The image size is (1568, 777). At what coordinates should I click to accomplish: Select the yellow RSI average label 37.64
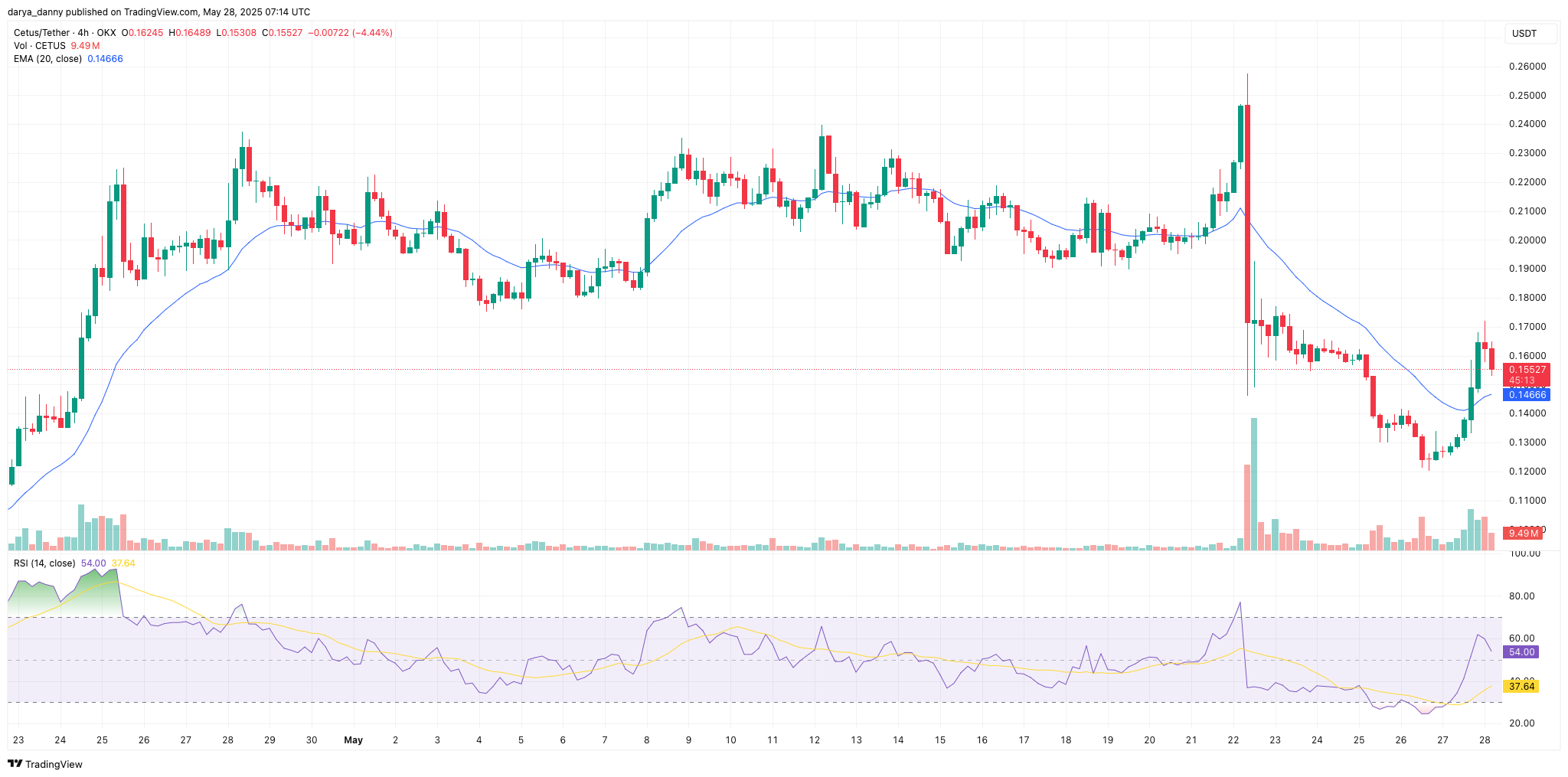[1521, 687]
